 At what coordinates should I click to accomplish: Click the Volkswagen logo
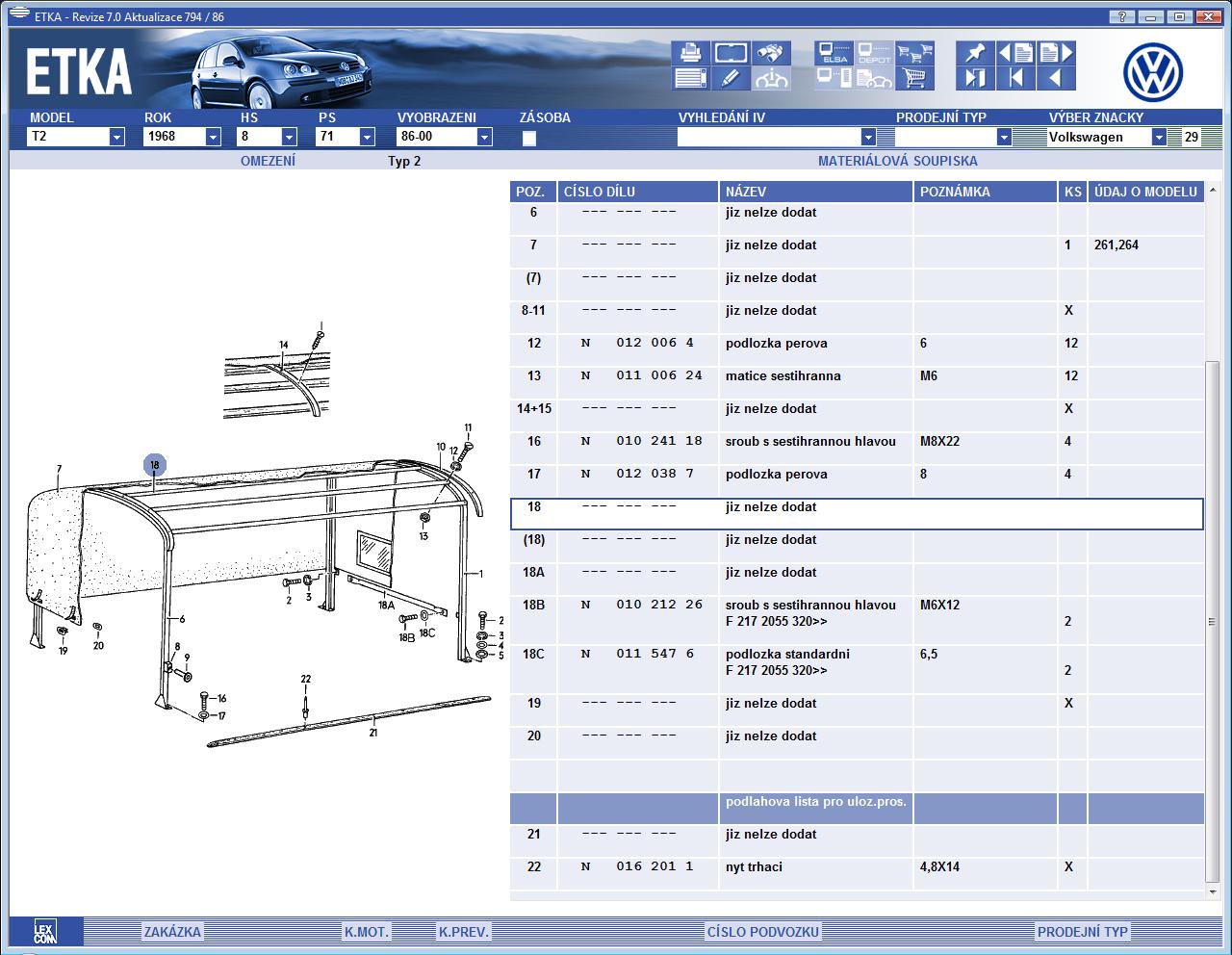click(1153, 72)
